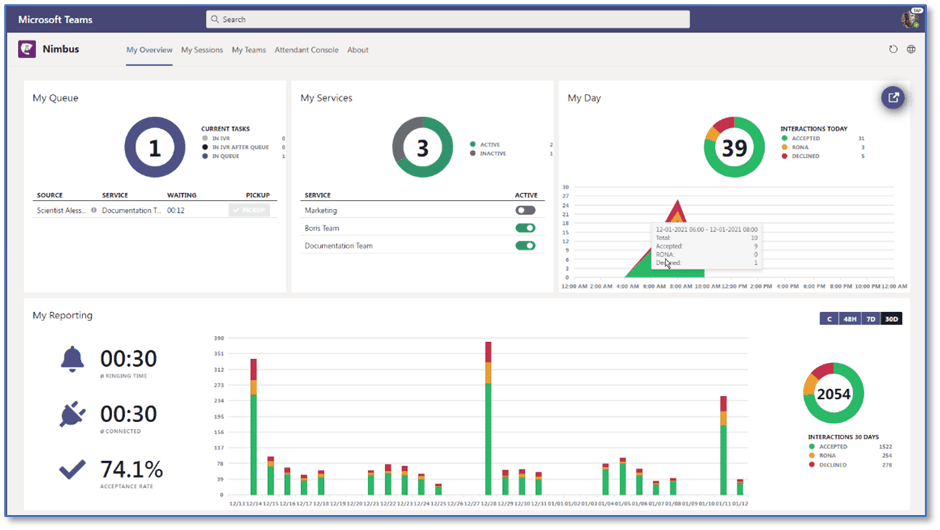Click the grey Inactive legend dot
This screenshot has height=530, width=940.
click(x=473, y=153)
